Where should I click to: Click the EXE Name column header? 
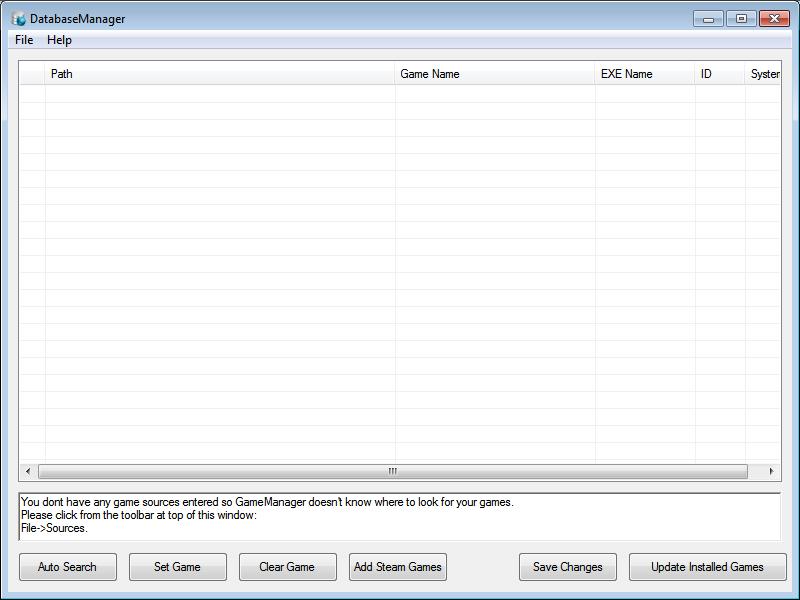click(645, 74)
